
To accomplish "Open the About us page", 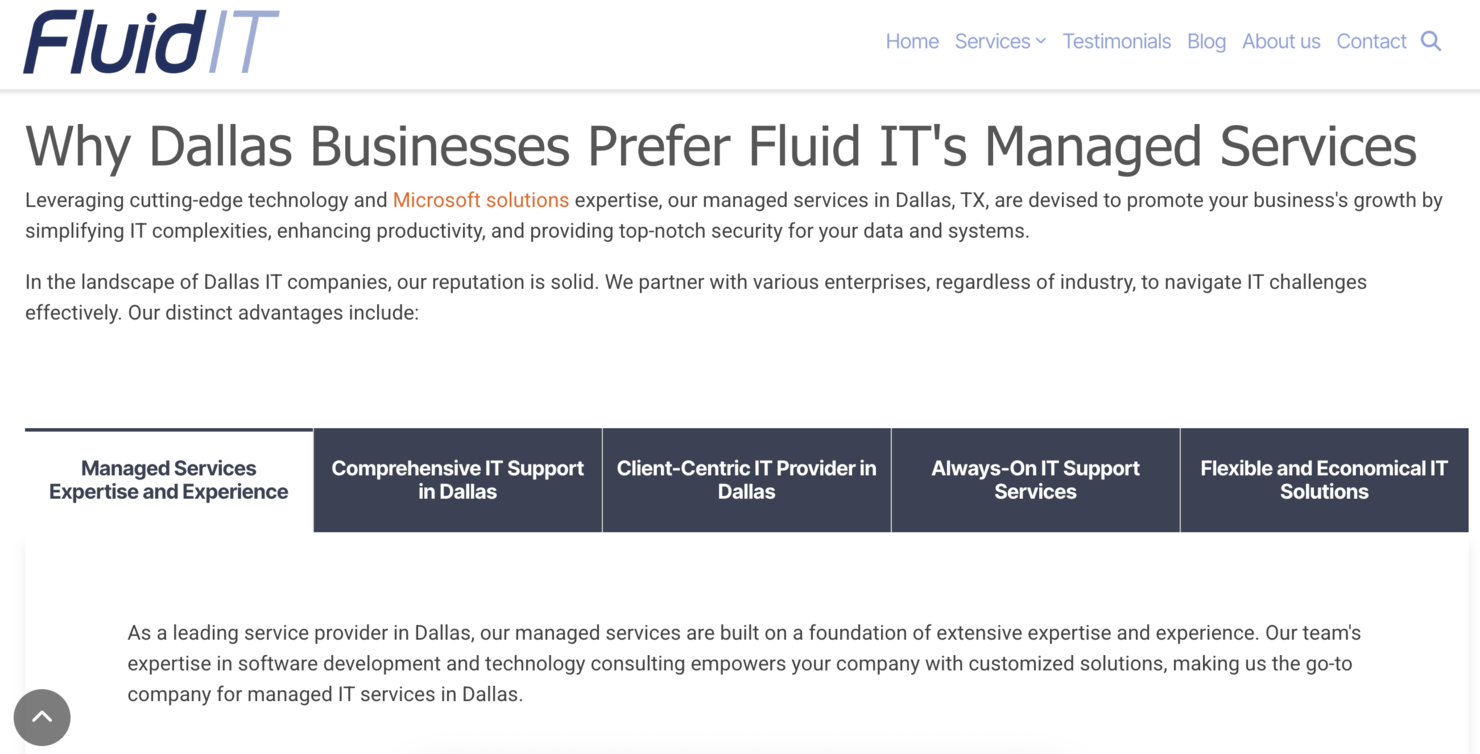I will [x=1281, y=41].
